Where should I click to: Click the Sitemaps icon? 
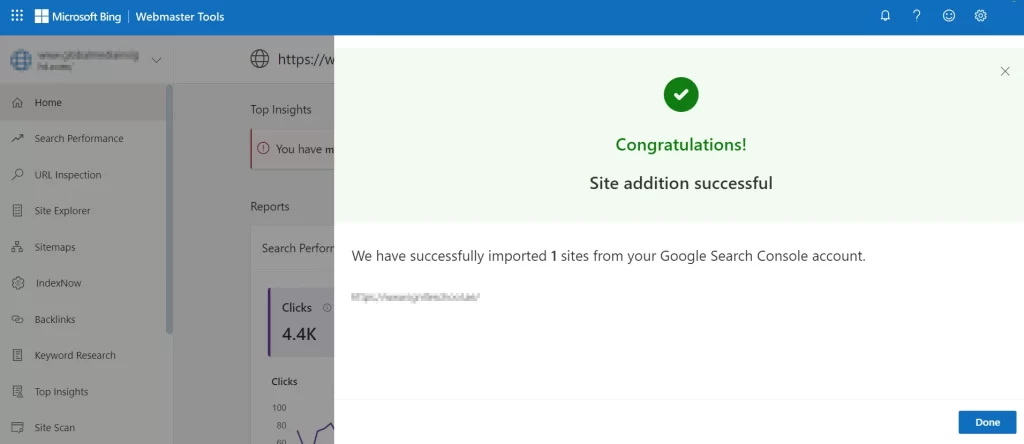pyautogui.click(x=18, y=247)
